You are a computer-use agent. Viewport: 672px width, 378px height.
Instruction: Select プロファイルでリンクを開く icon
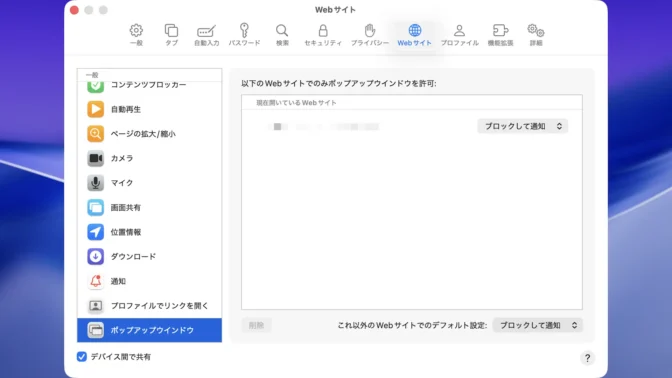(96, 306)
